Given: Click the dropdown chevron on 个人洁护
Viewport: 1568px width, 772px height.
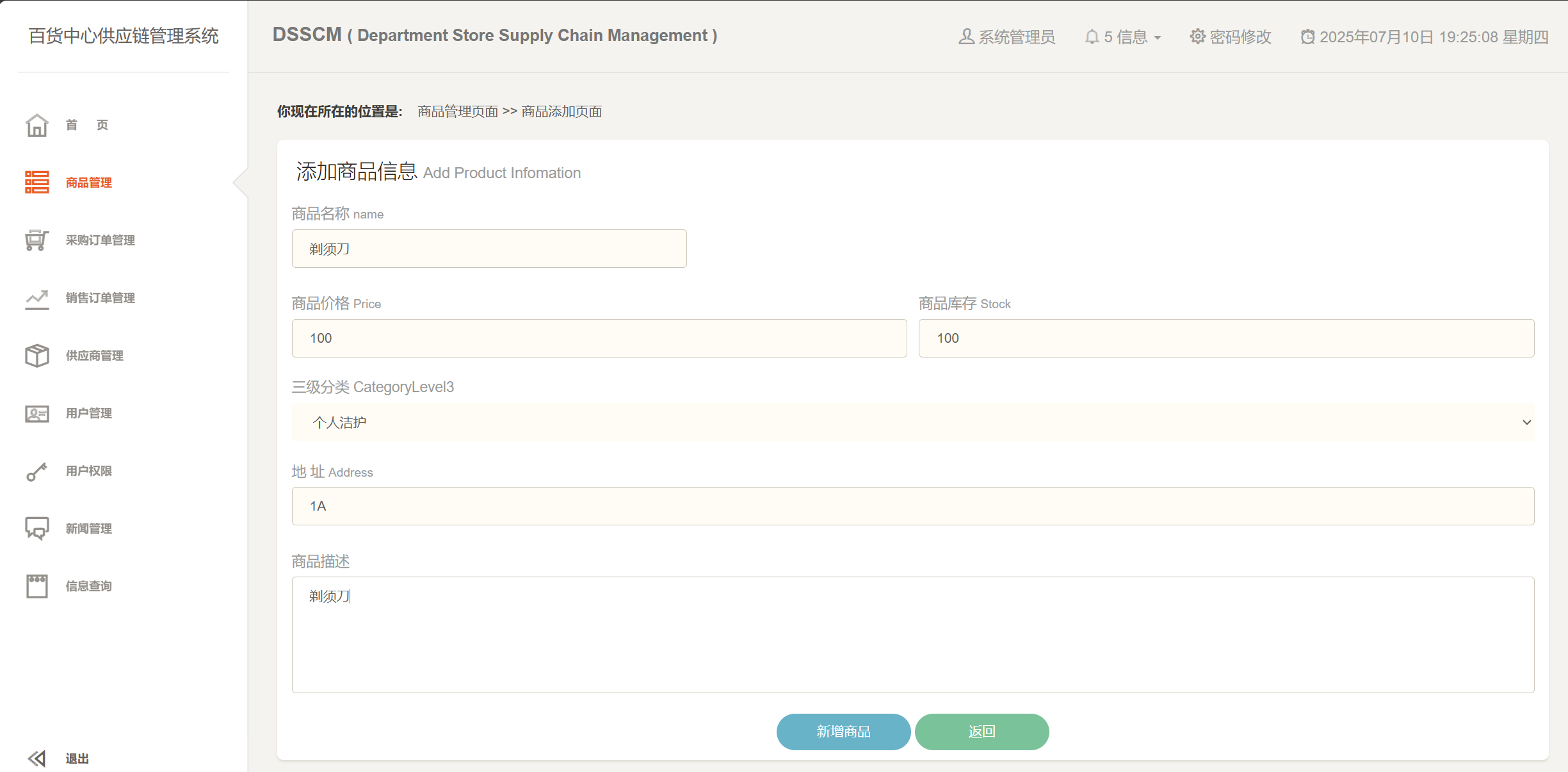Looking at the screenshot, I should [1526, 422].
